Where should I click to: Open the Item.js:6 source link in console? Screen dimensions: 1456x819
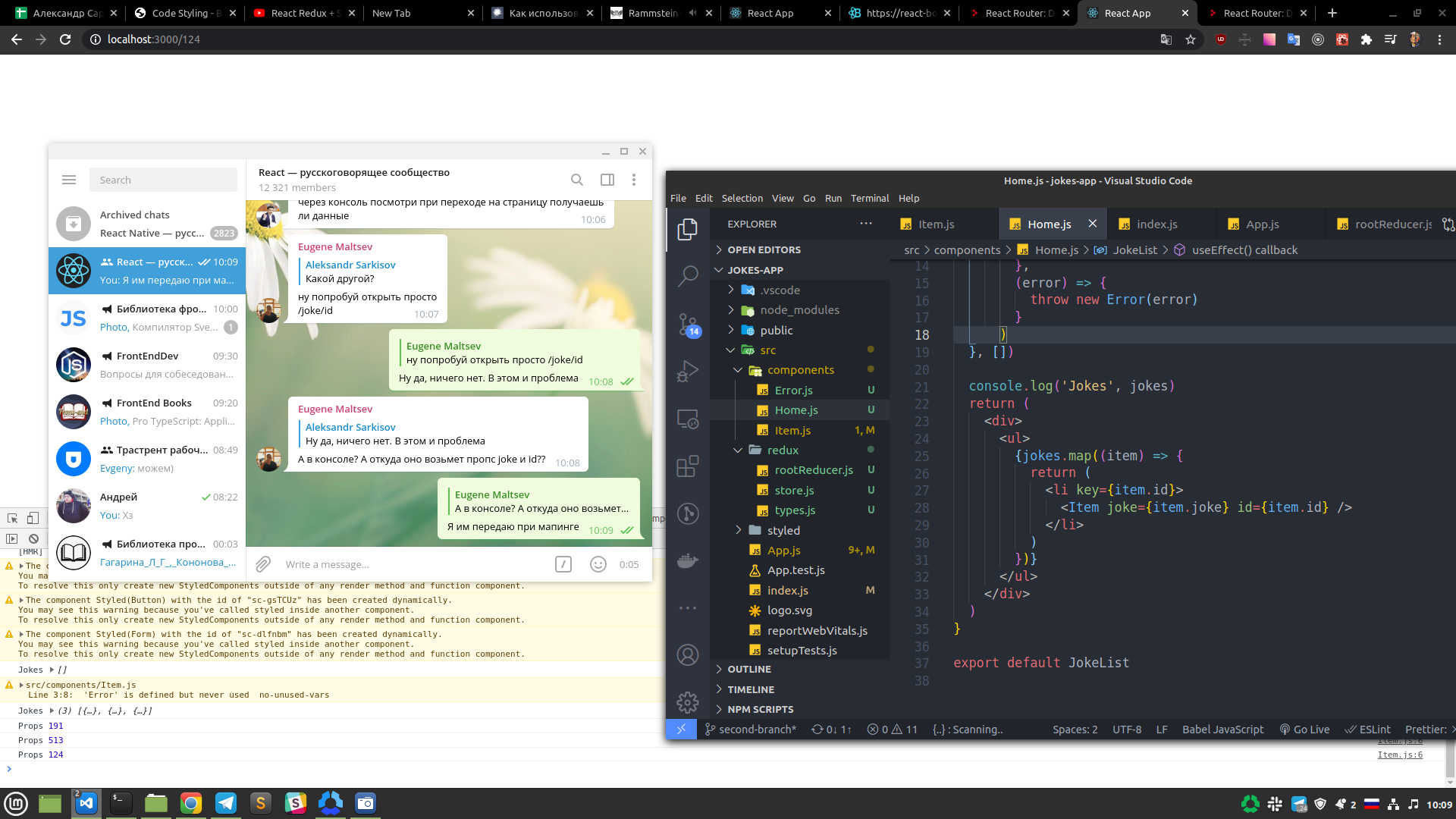tap(1400, 755)
